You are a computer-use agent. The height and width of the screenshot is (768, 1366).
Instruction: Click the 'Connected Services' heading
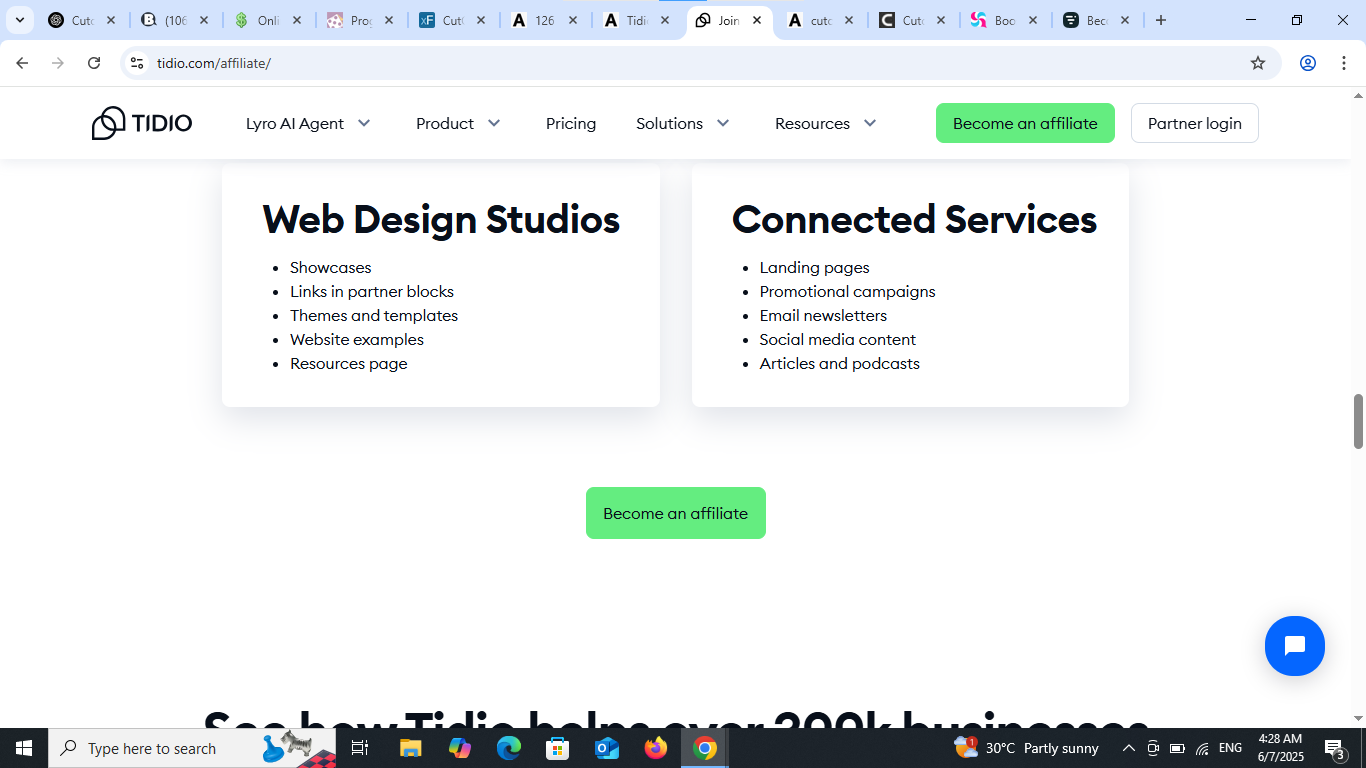coord(914,219)
